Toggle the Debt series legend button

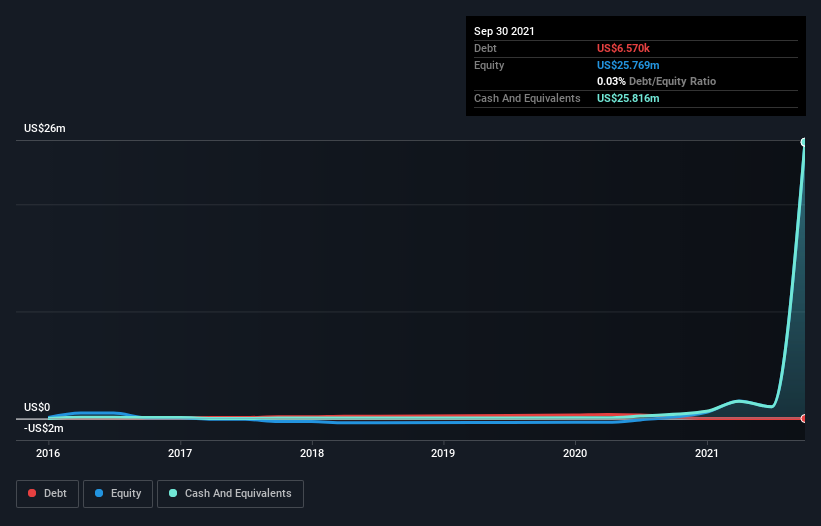[x=47, y=494]
